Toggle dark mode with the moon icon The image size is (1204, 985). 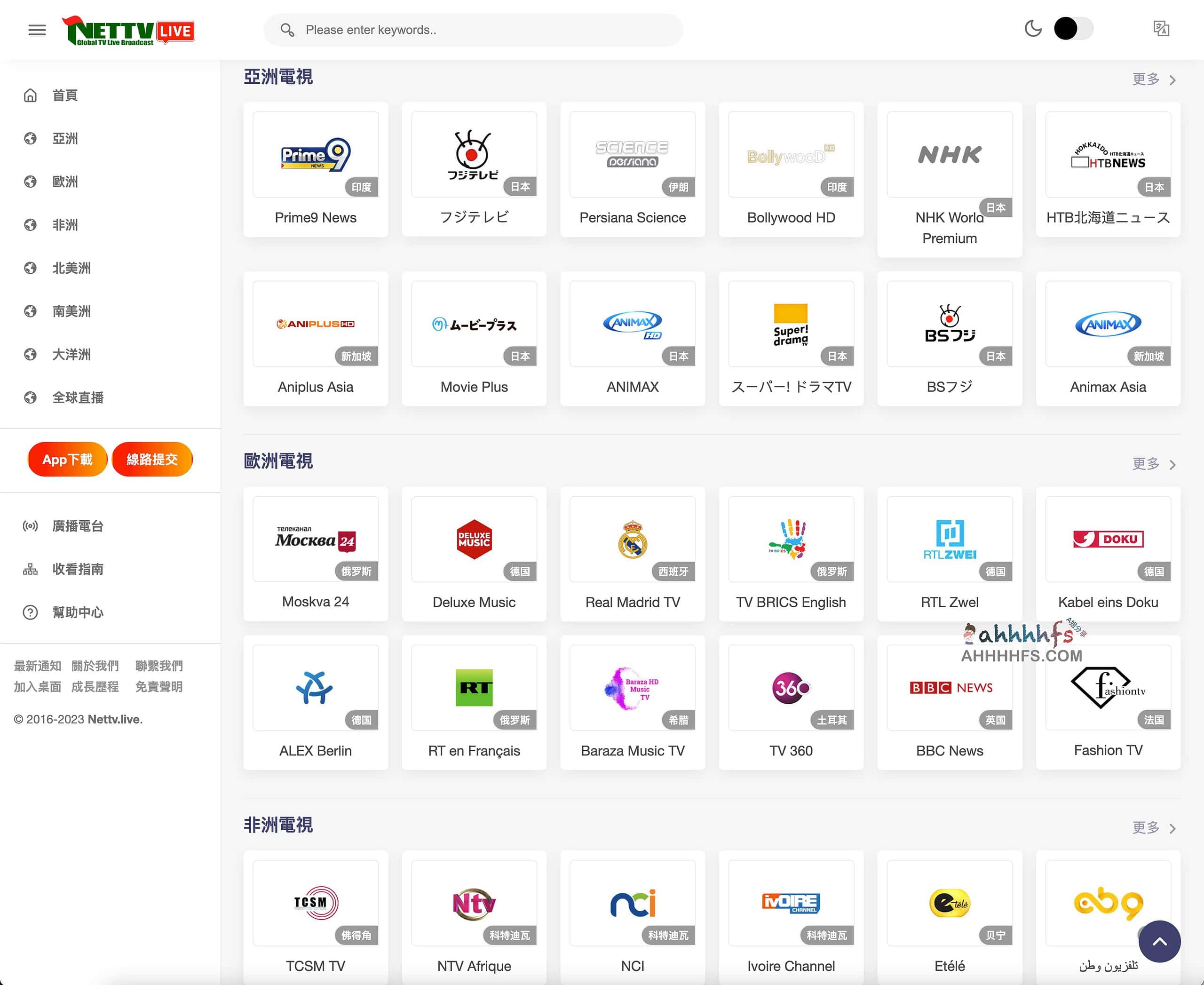1034,28
